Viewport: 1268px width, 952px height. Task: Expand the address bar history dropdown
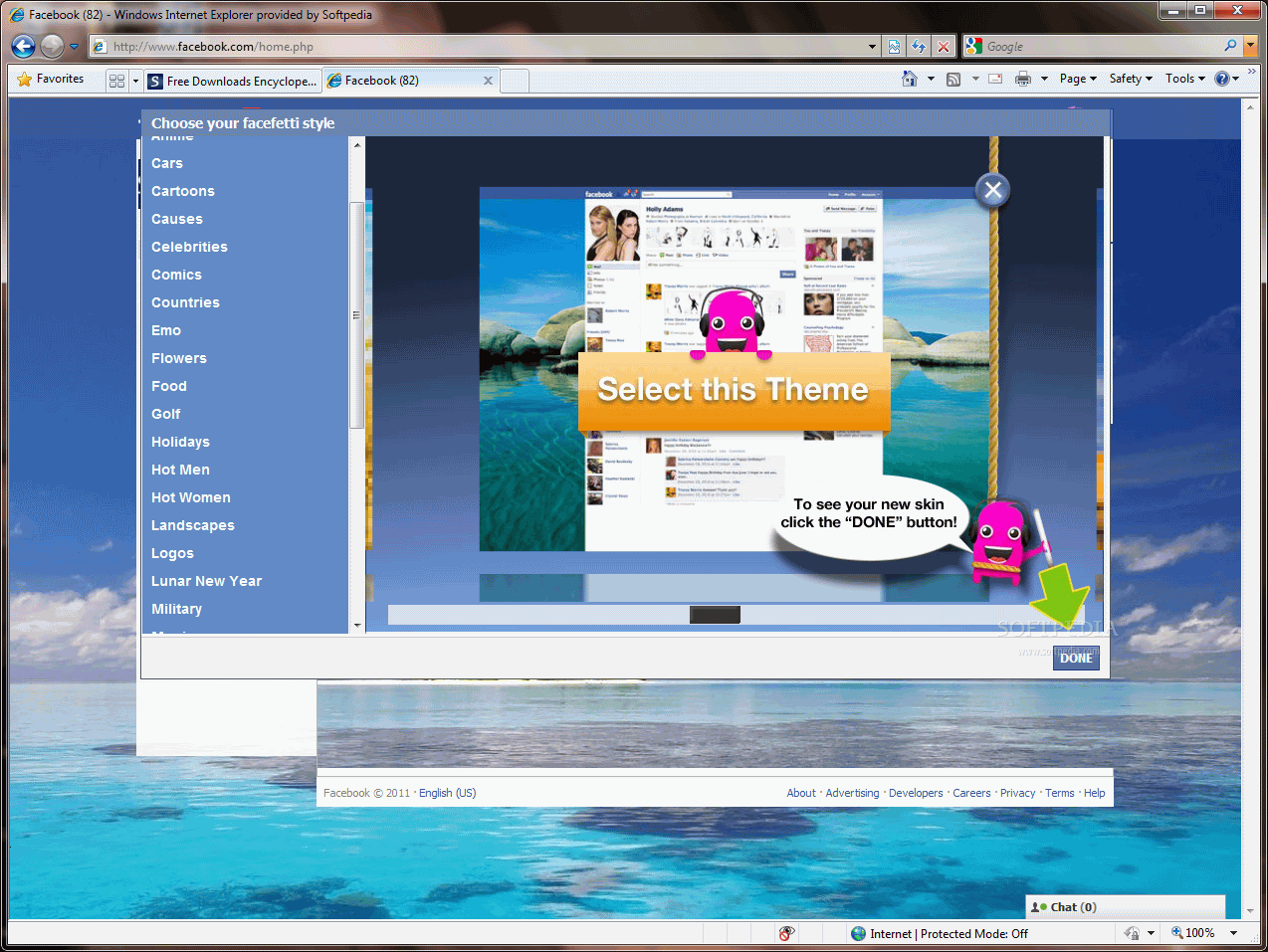872,46
